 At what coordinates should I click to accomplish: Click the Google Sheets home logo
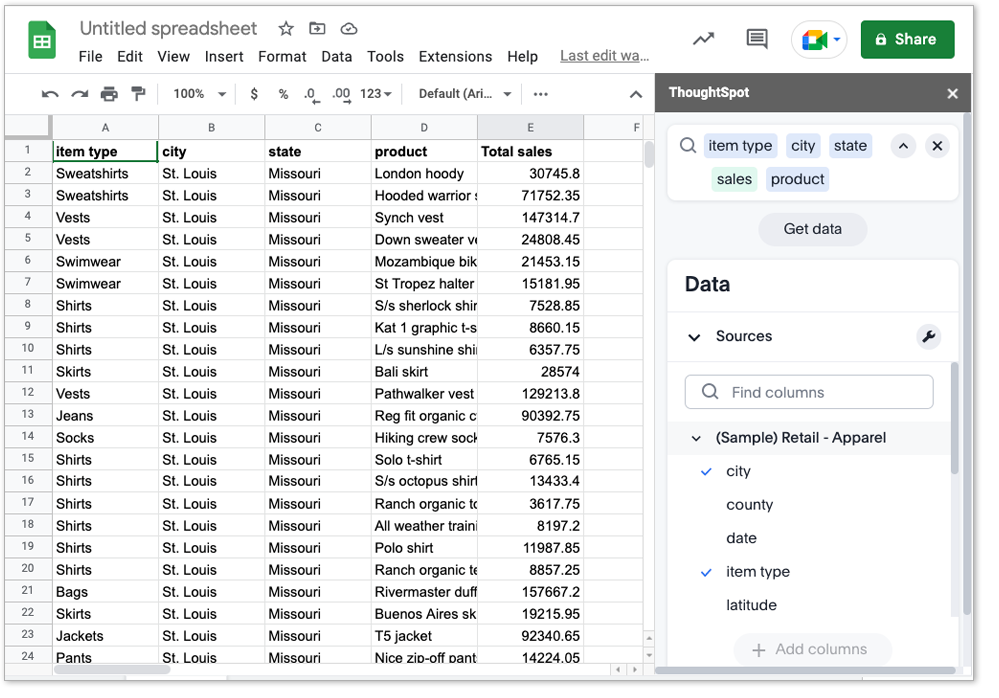40,40
